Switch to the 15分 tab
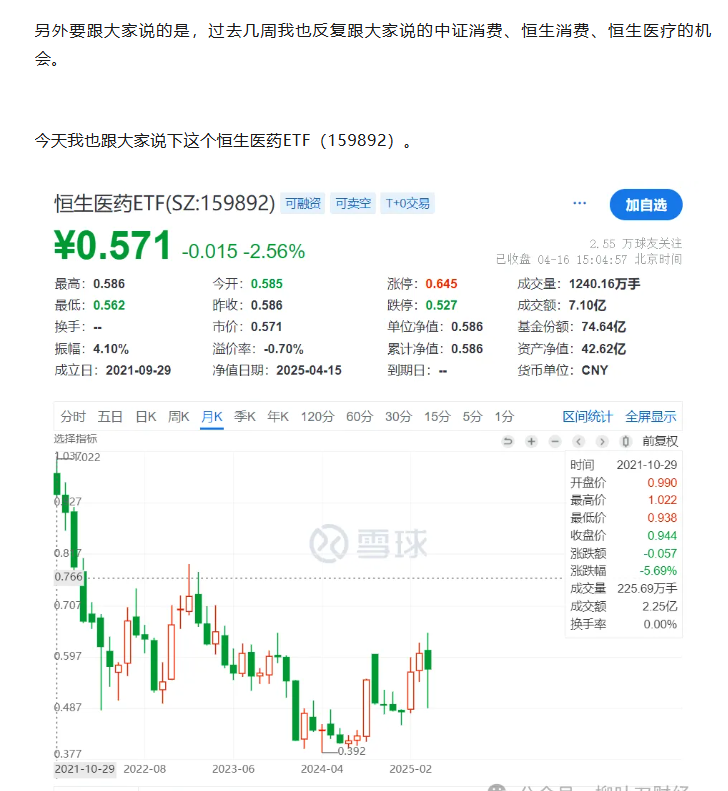 click(x=437, y=417)
